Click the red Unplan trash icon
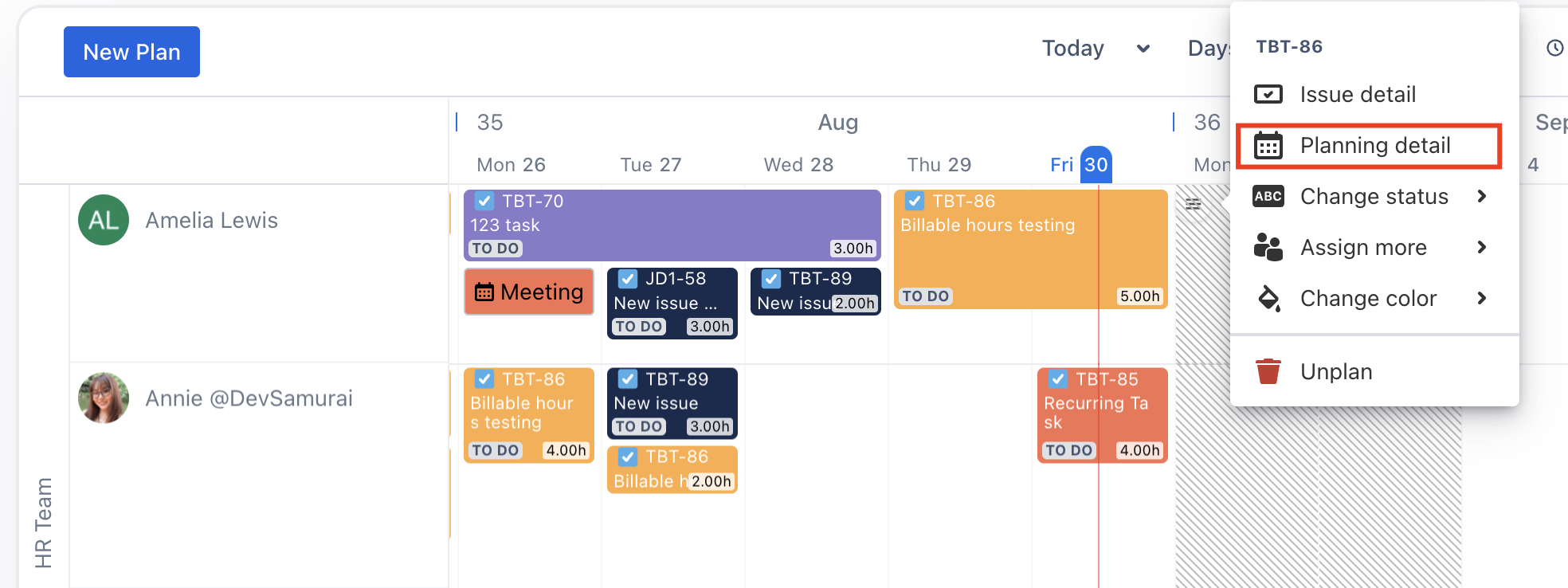The width and height of the screenshot is (1568, 588). pyautogui.click(x=1268, y=371)
